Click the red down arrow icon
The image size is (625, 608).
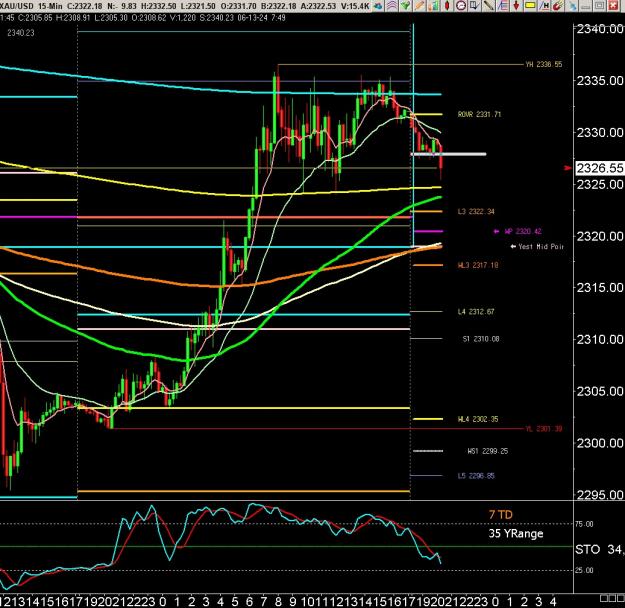[516, 6]
